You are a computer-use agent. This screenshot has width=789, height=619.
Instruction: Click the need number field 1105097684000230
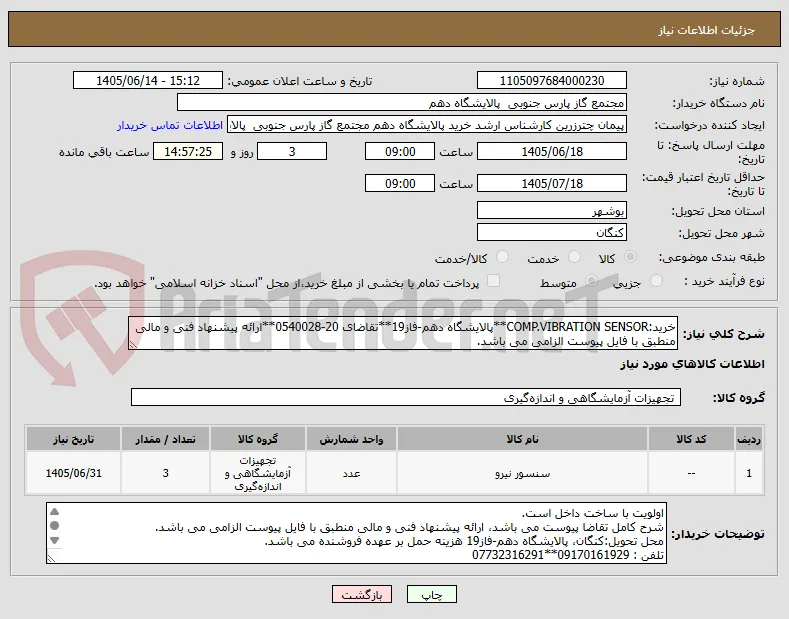pyautogui.click(x=551, y=81)
